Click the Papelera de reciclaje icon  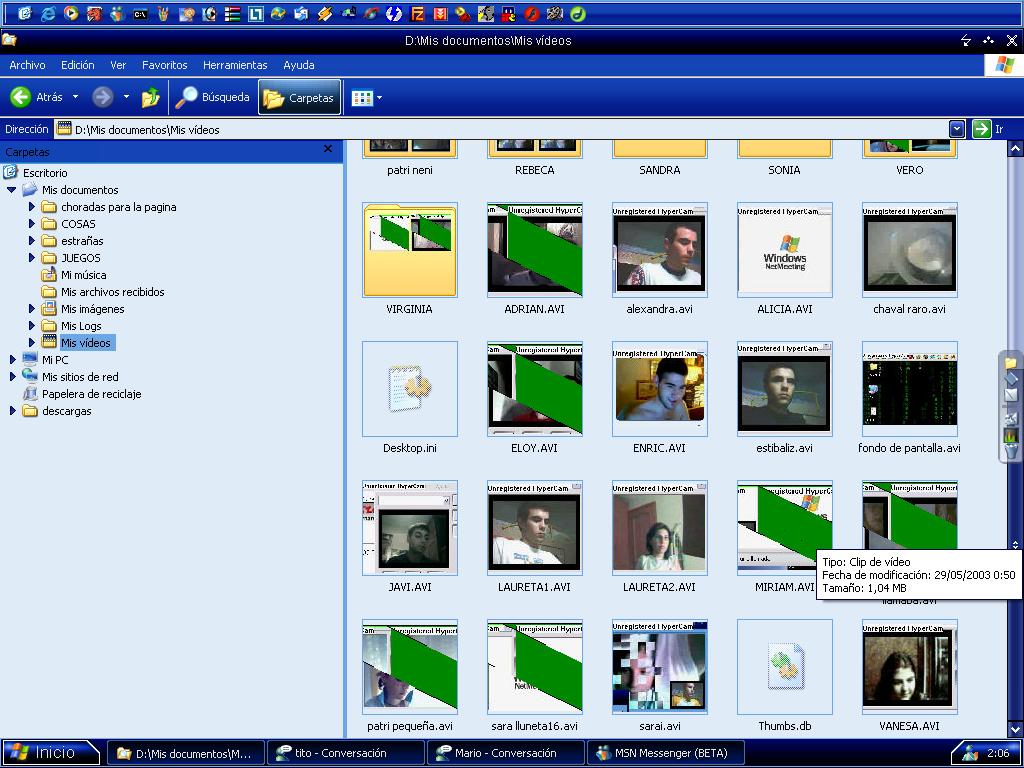30,394
